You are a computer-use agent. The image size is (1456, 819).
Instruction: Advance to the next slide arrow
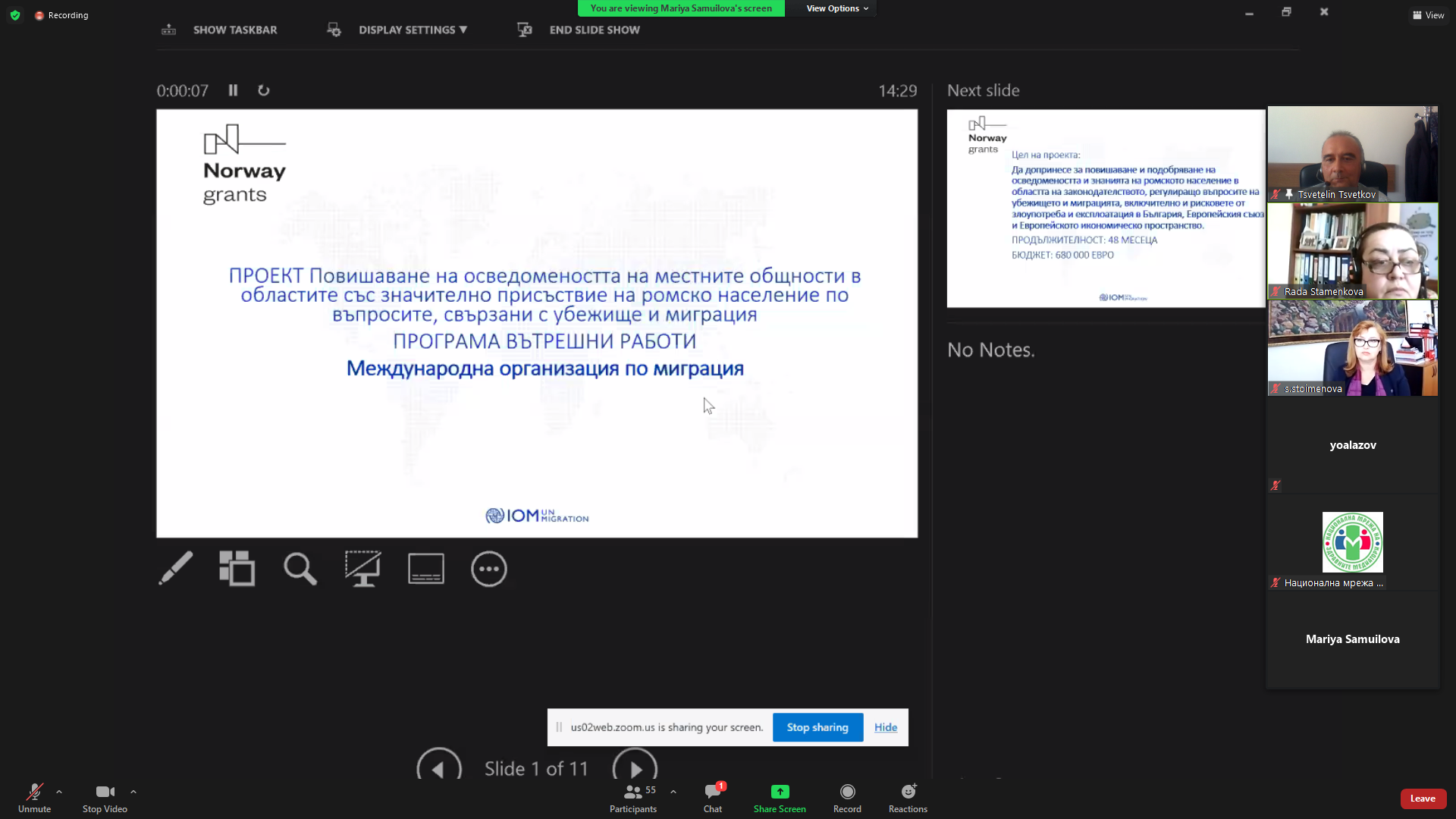point(635,767)
